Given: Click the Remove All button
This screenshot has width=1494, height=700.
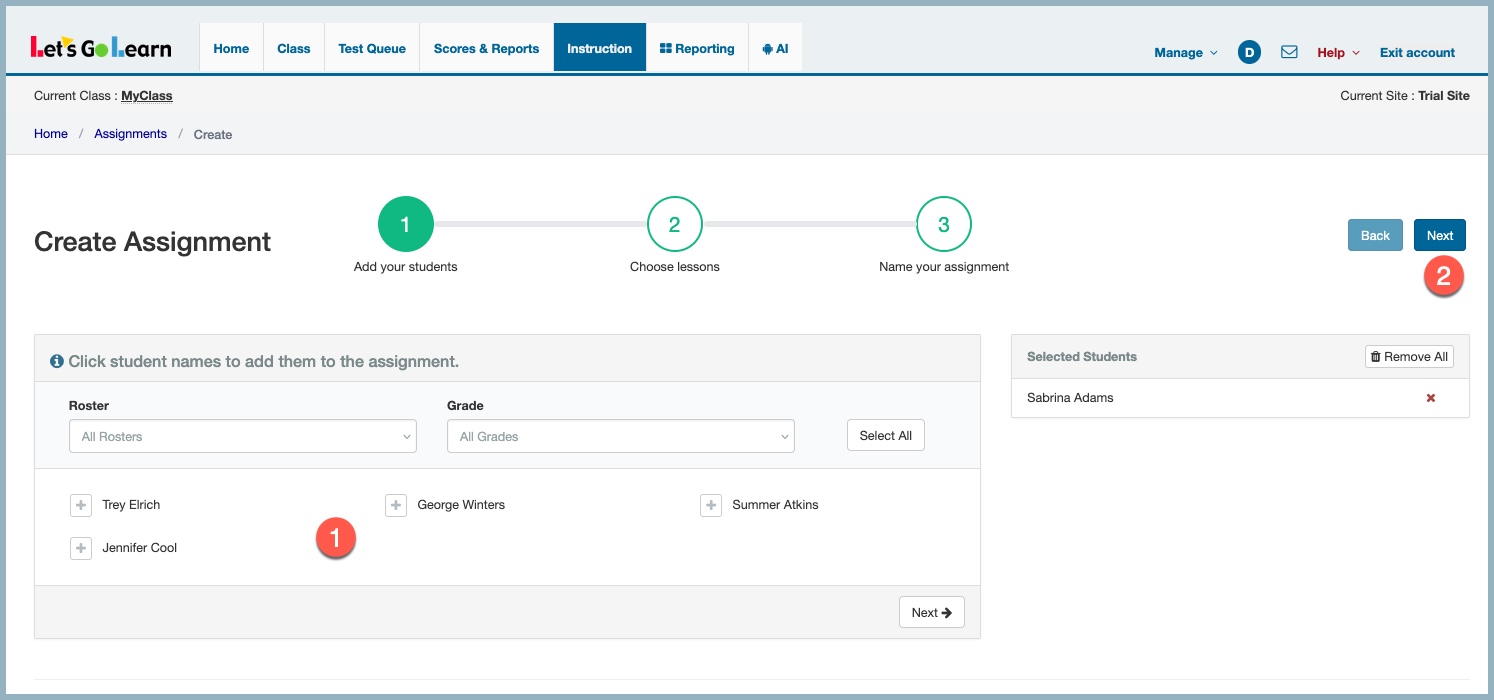Looking at the screenshot, I should coord(1409,357).
